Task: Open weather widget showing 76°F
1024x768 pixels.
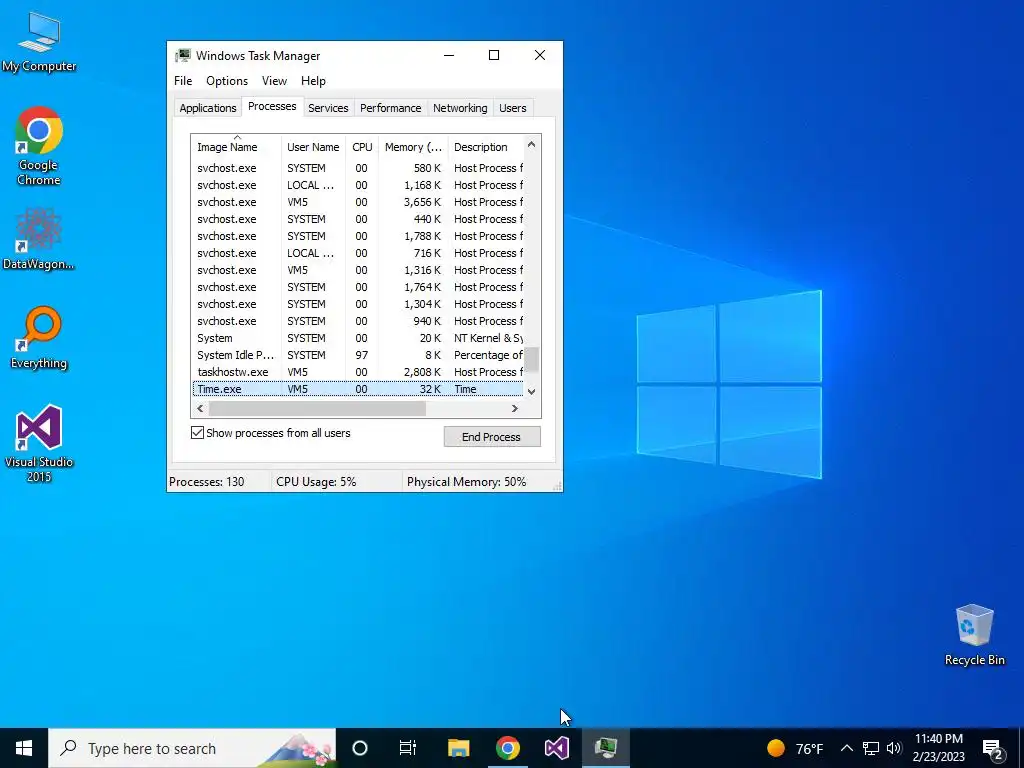Action: 795,748
